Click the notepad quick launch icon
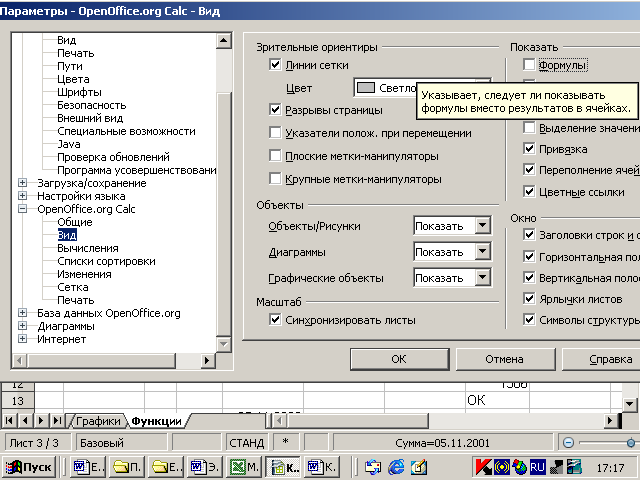 (419, 467)
